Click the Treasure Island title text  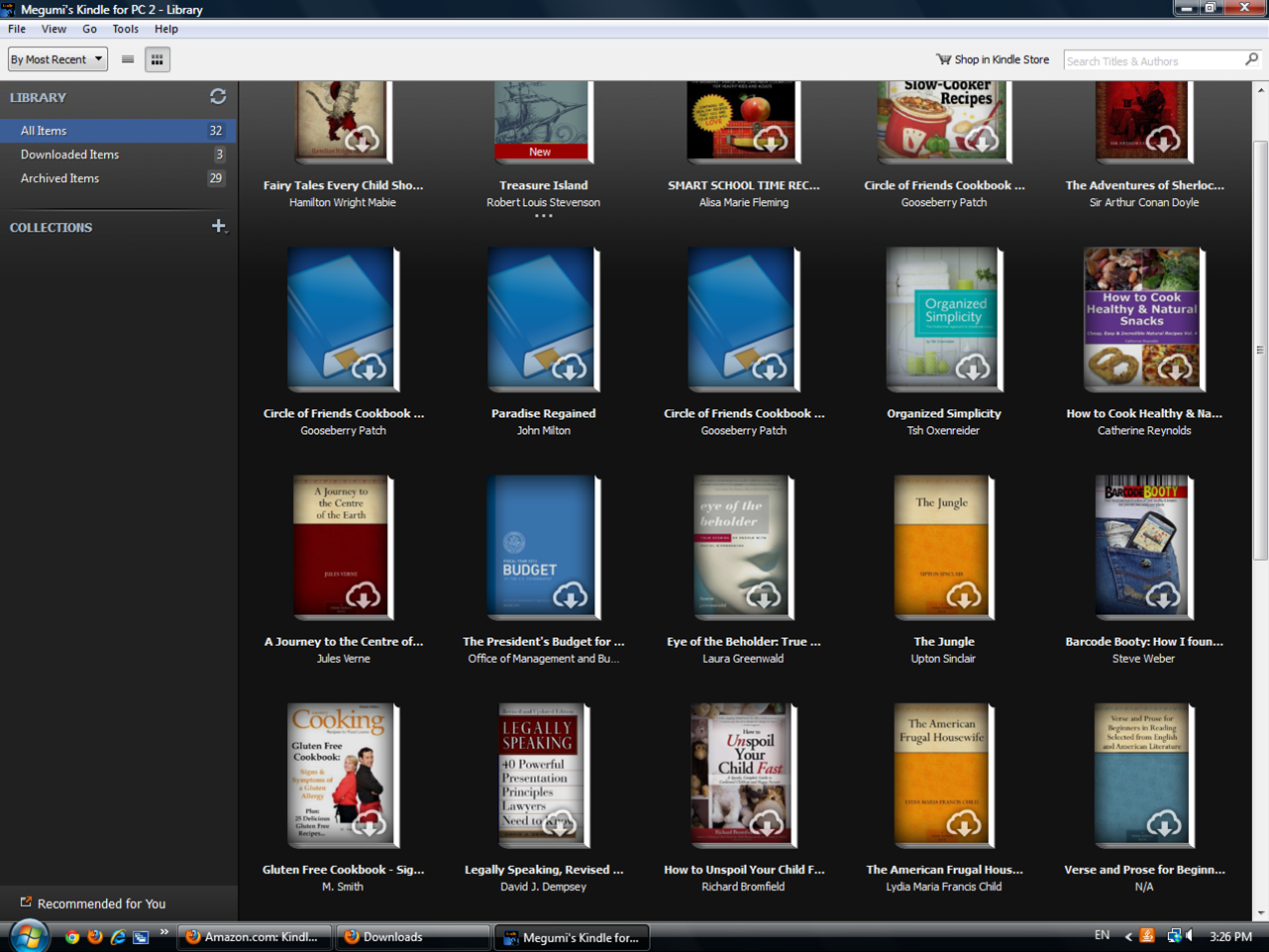click(x=543, y=185)
